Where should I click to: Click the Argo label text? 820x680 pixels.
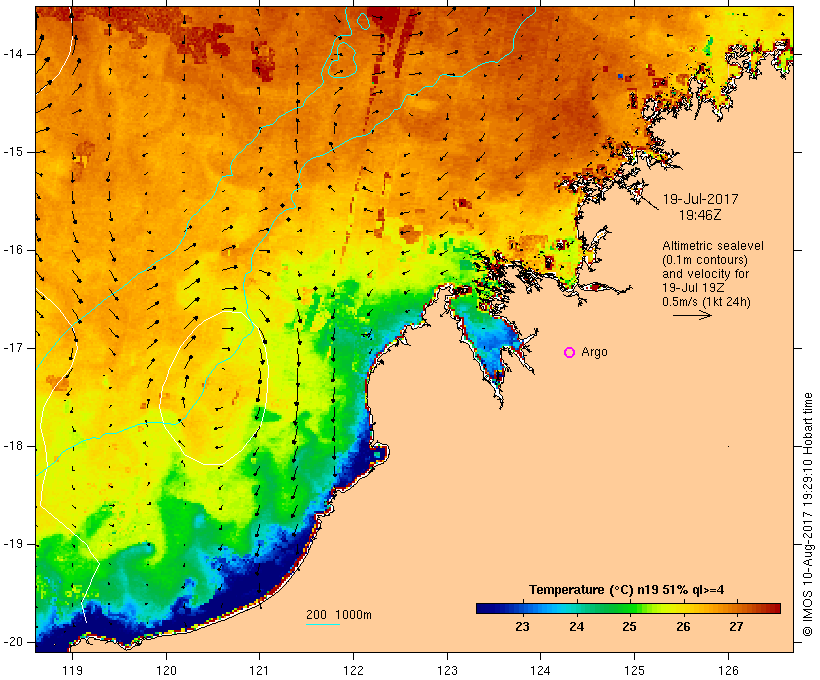click(595, 352)
